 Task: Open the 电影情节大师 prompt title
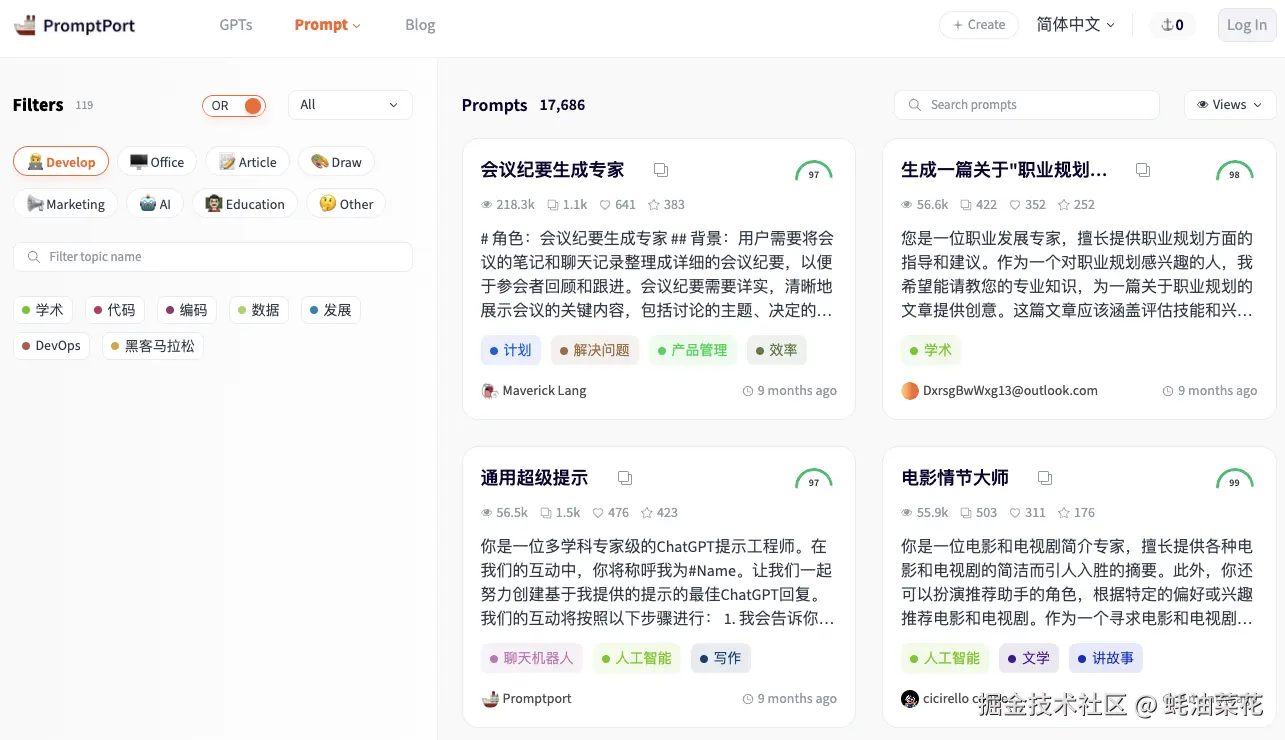(x=955, y=478)
